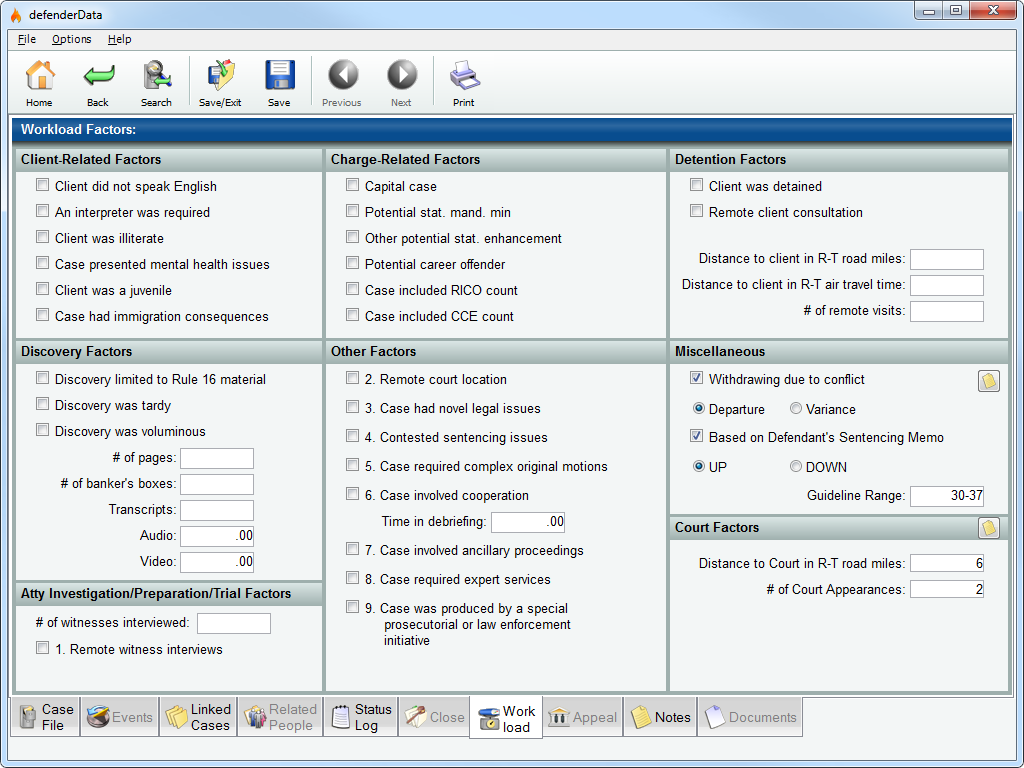Check Case presented mental health issues
This screenshot has height=768, width=1024.
(x=42, y=263)
